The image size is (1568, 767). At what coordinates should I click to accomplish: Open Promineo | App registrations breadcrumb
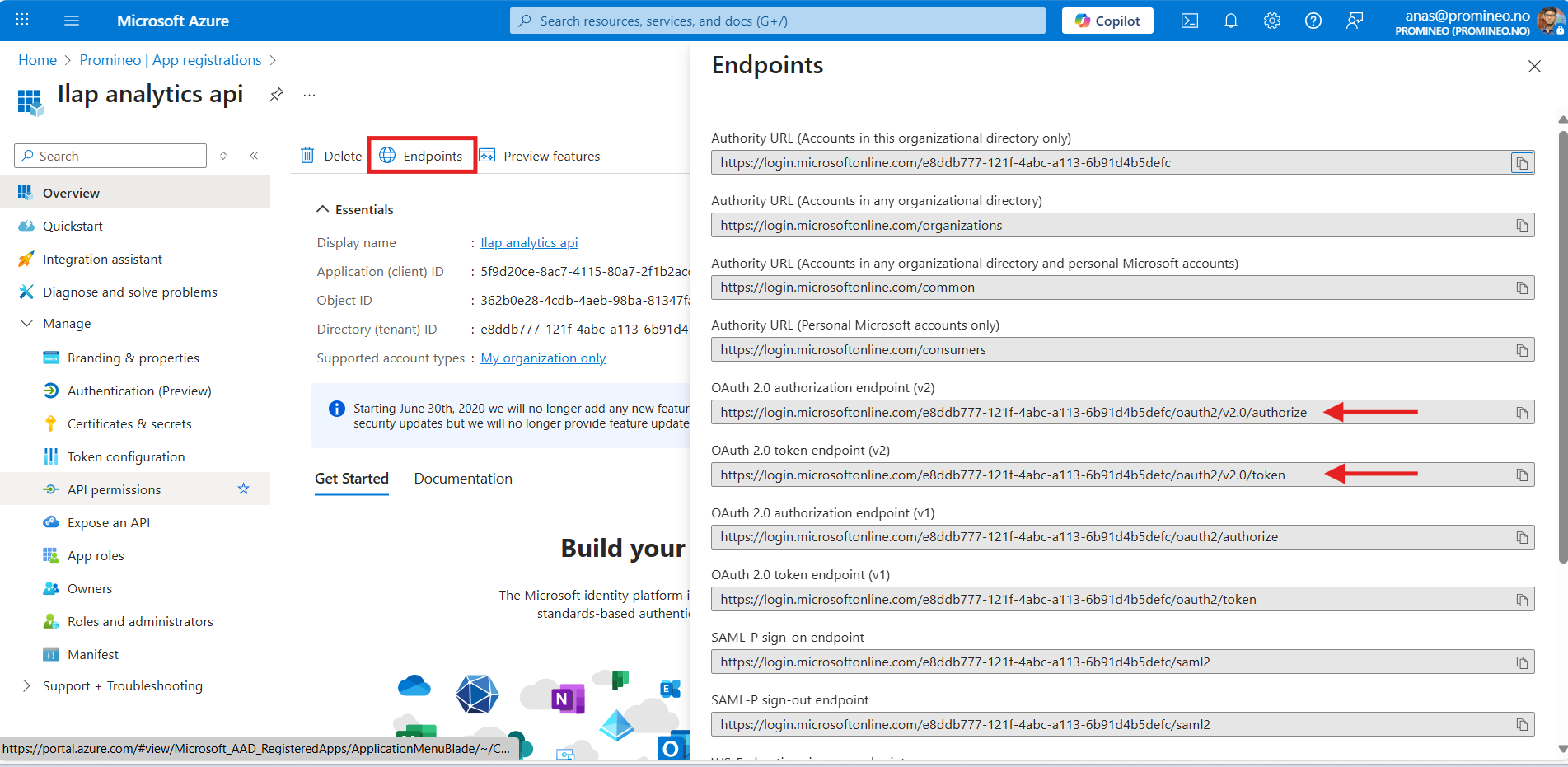[x=171, y=60]
